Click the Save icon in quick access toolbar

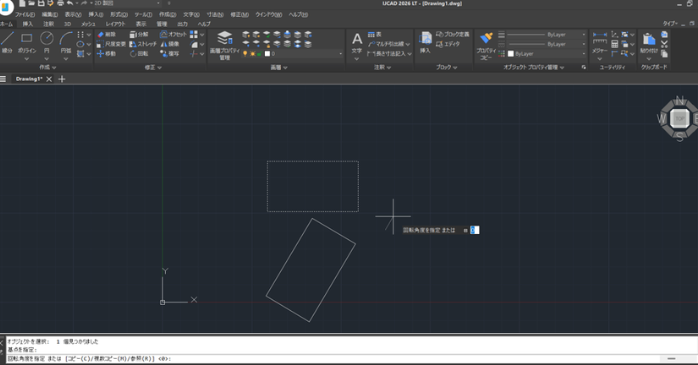[41, 3]
